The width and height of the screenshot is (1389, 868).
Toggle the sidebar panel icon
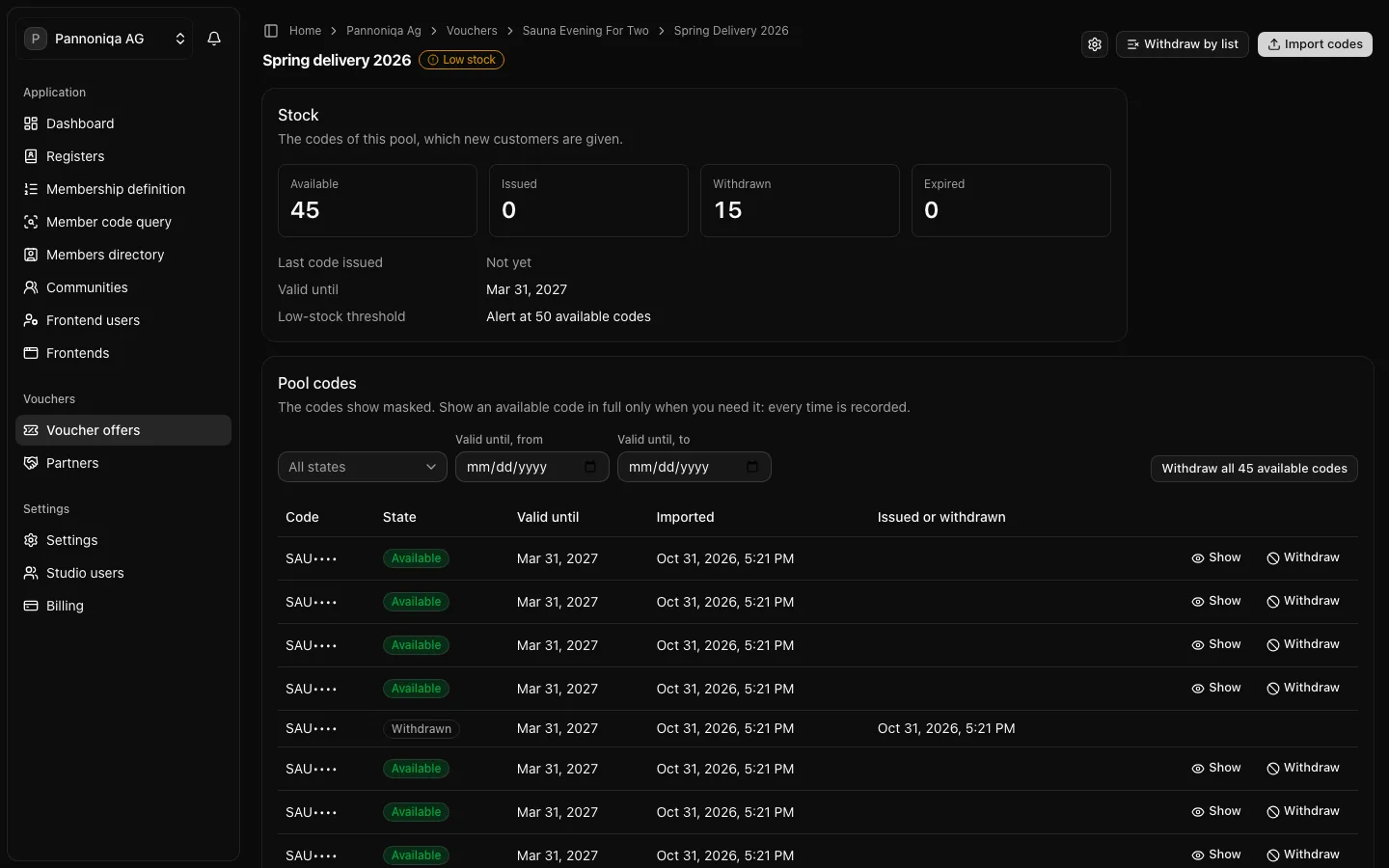[271, 31]
